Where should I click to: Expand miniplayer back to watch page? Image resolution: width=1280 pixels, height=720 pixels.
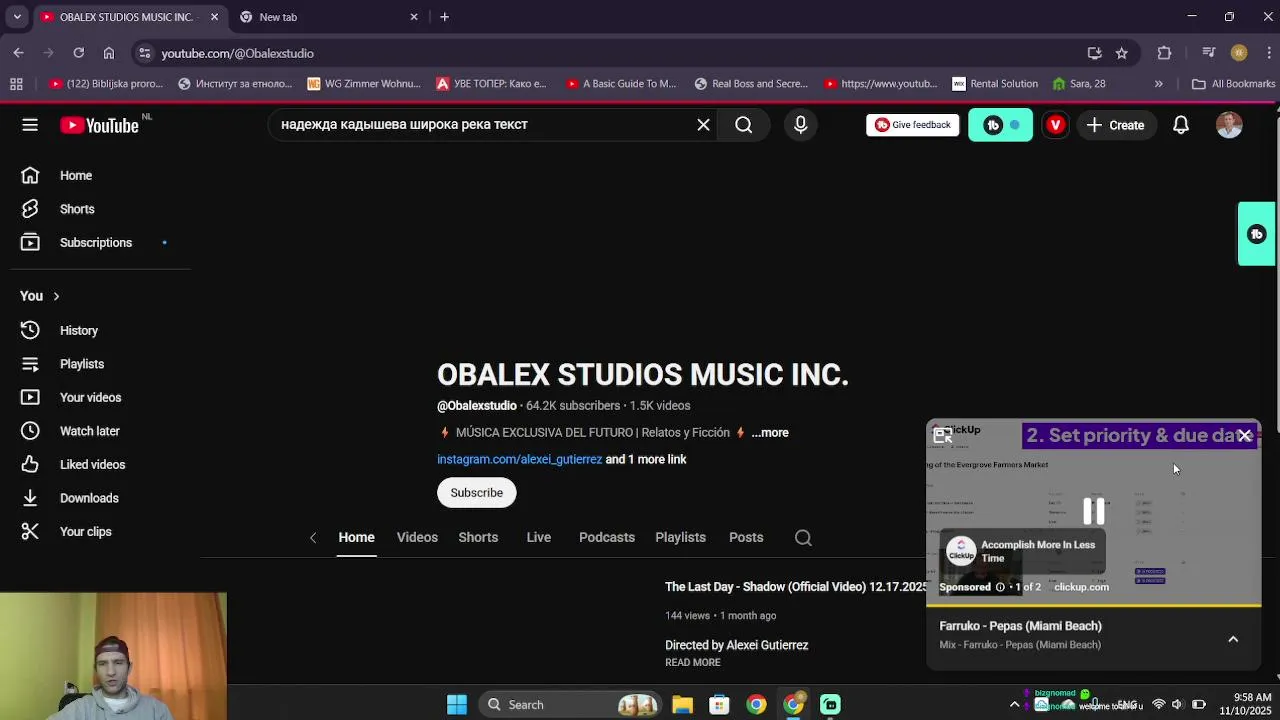click(943, 435)
